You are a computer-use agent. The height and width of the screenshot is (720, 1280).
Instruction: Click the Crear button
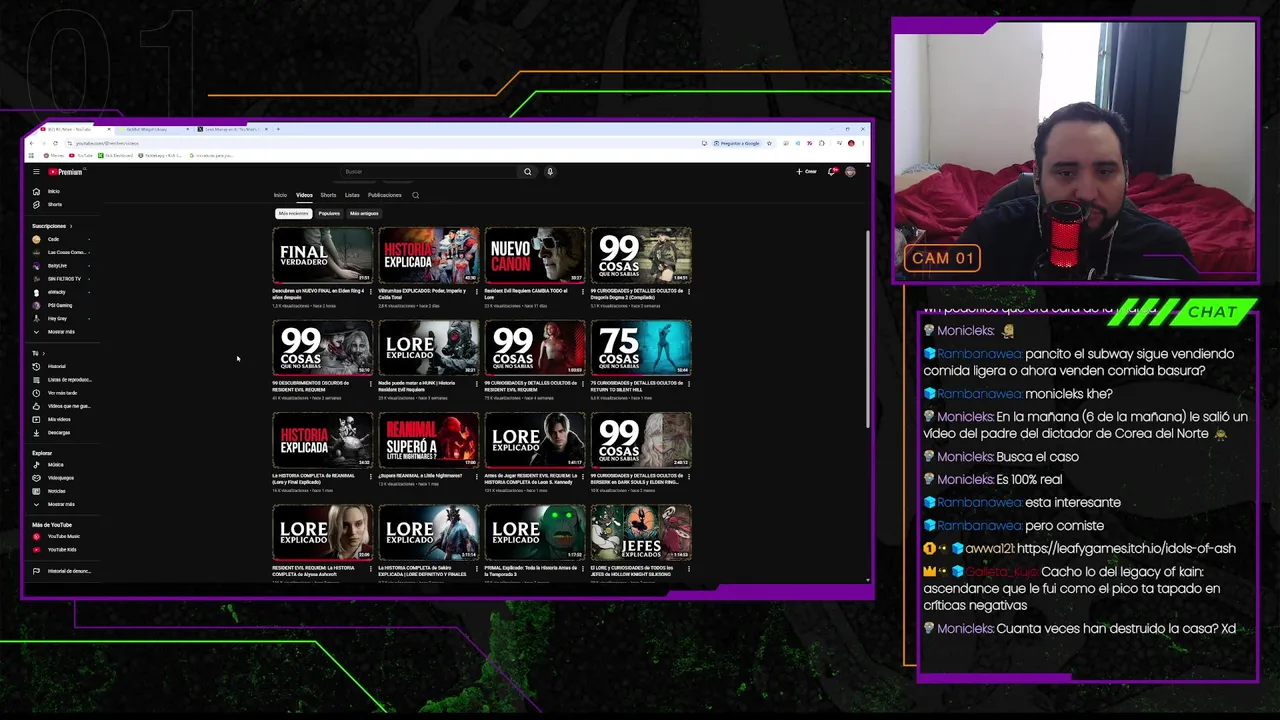tap(807, 172)
